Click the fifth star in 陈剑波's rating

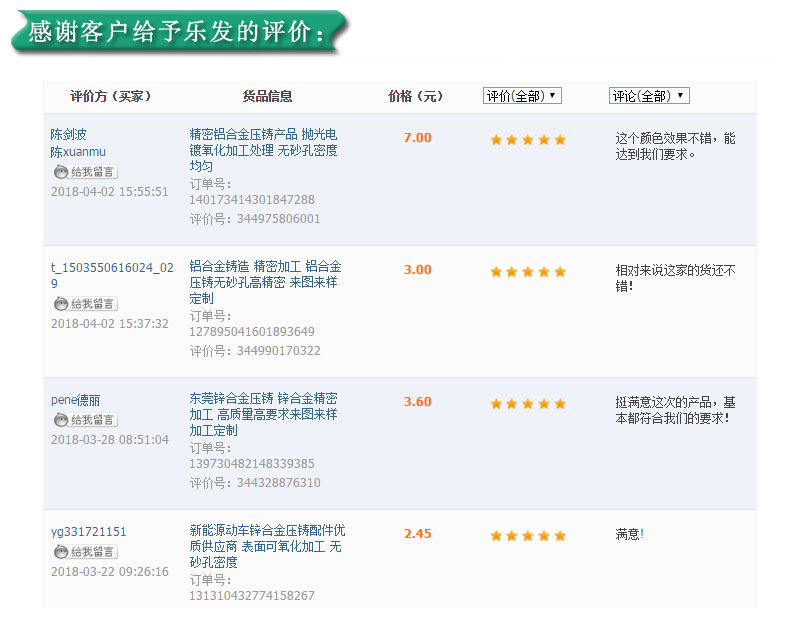point(559,140)
